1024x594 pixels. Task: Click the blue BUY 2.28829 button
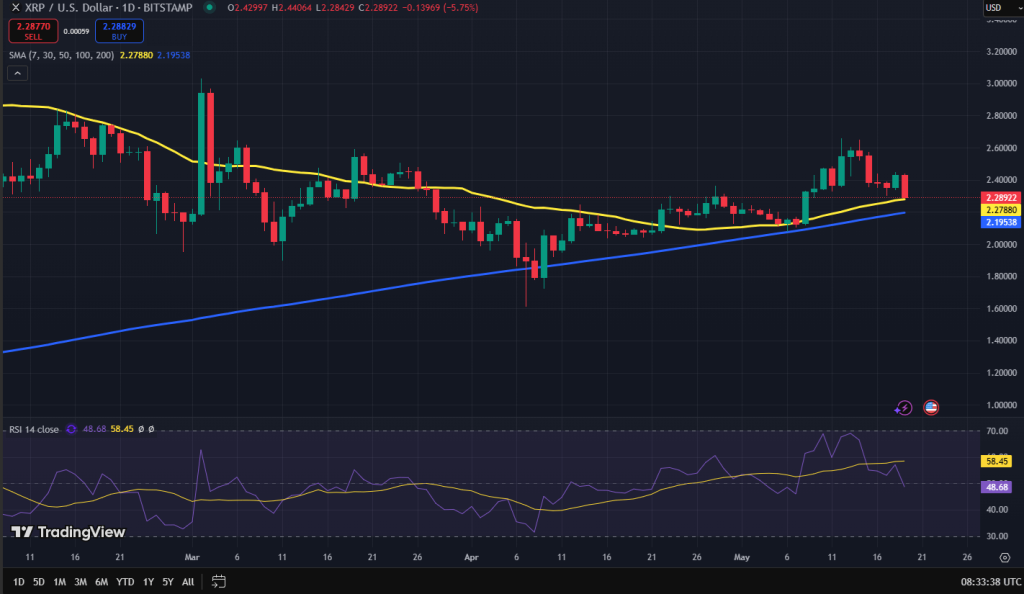click(120, 31)
